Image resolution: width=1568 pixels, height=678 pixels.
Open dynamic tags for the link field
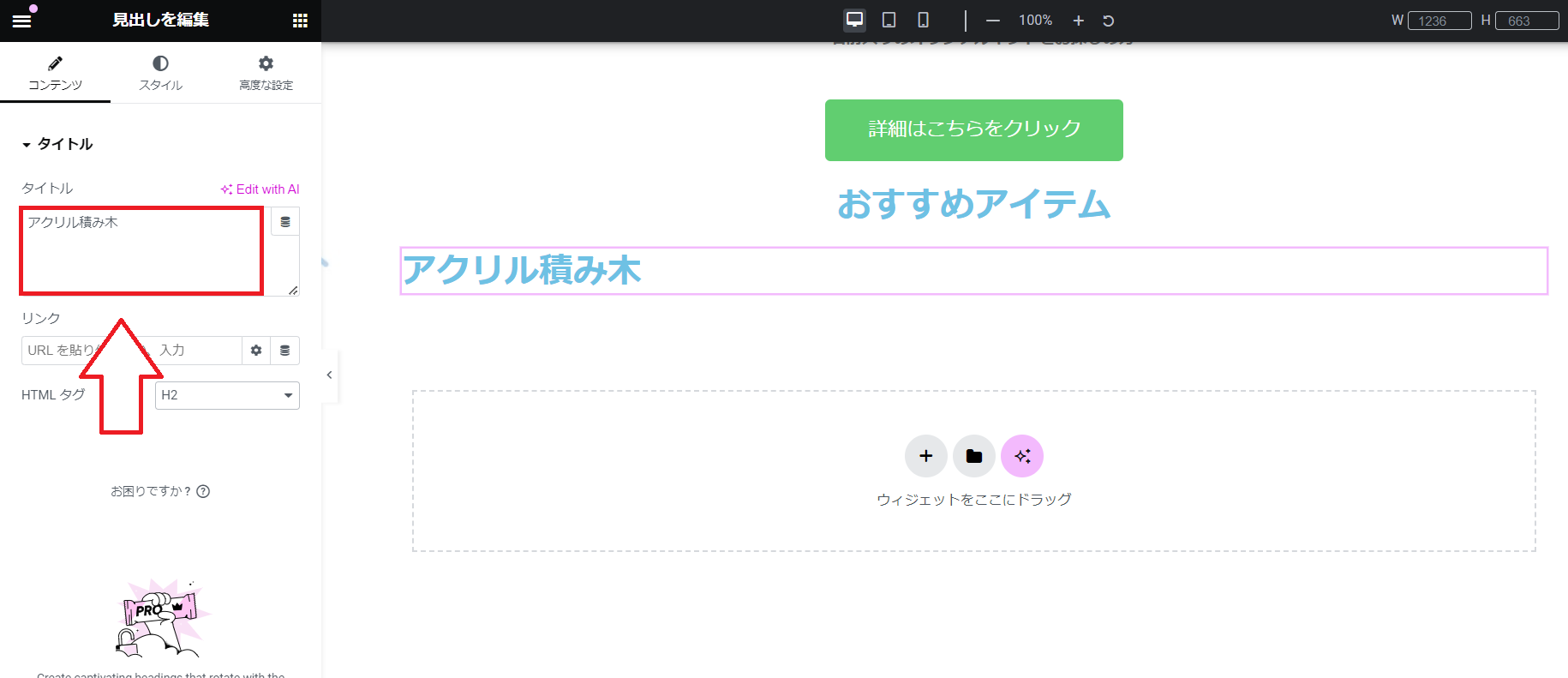click(285, 351)
